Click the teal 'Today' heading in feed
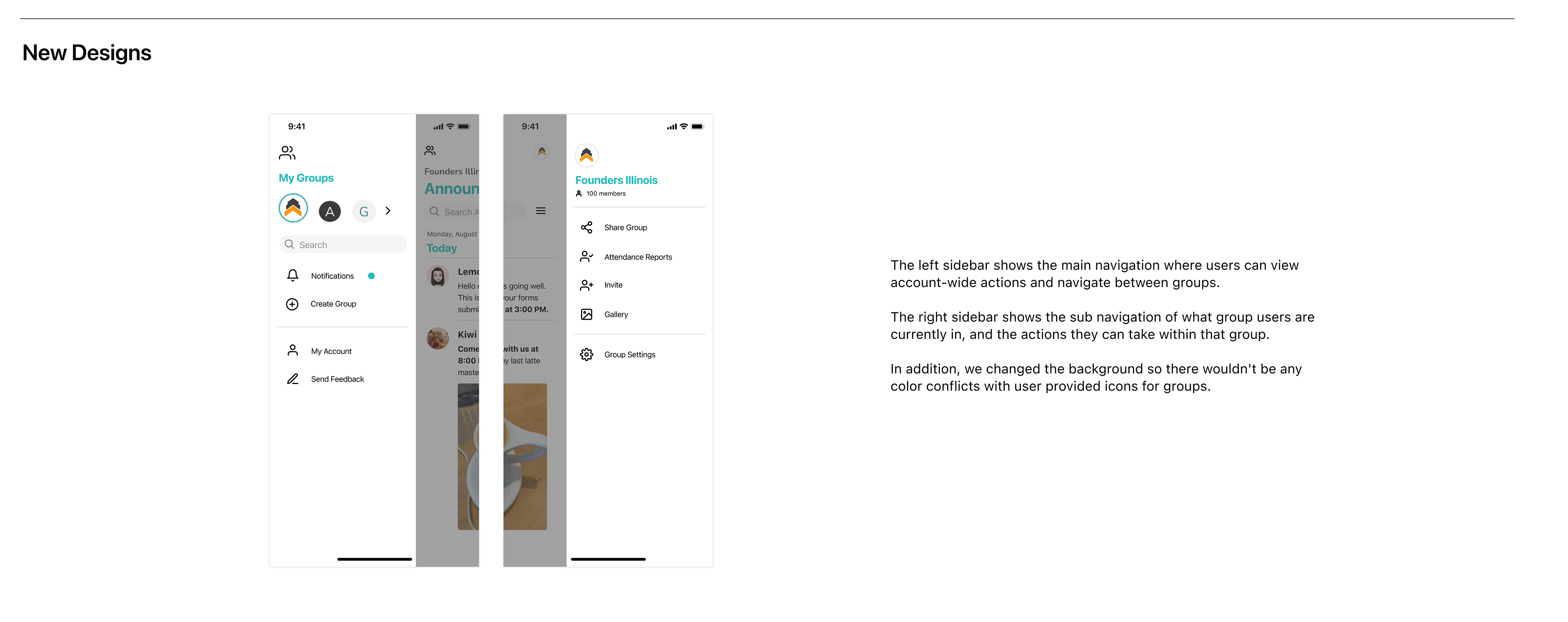Viewport: 1568px width, 622px height. tap(442, 248)
